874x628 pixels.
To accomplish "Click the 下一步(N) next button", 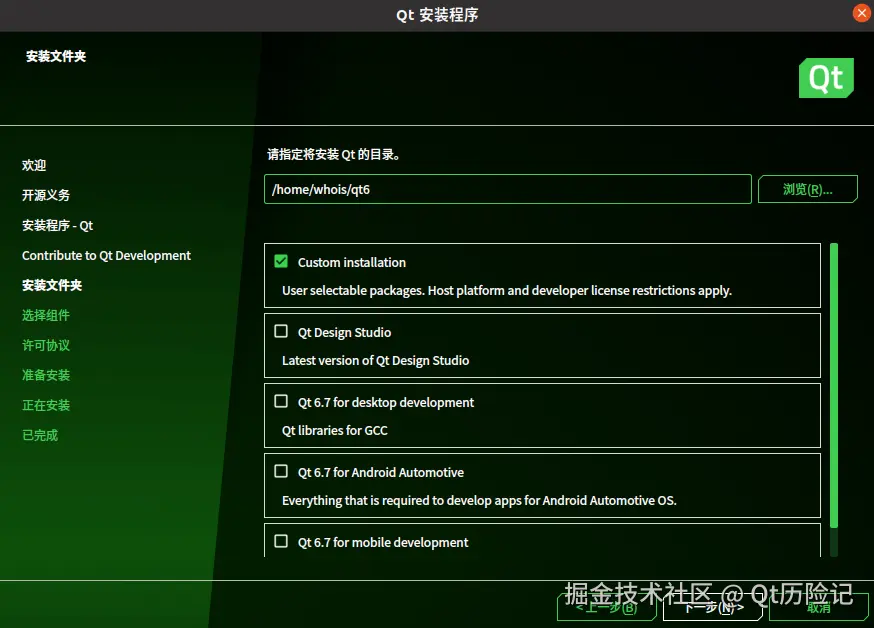I will click(713, 607).
